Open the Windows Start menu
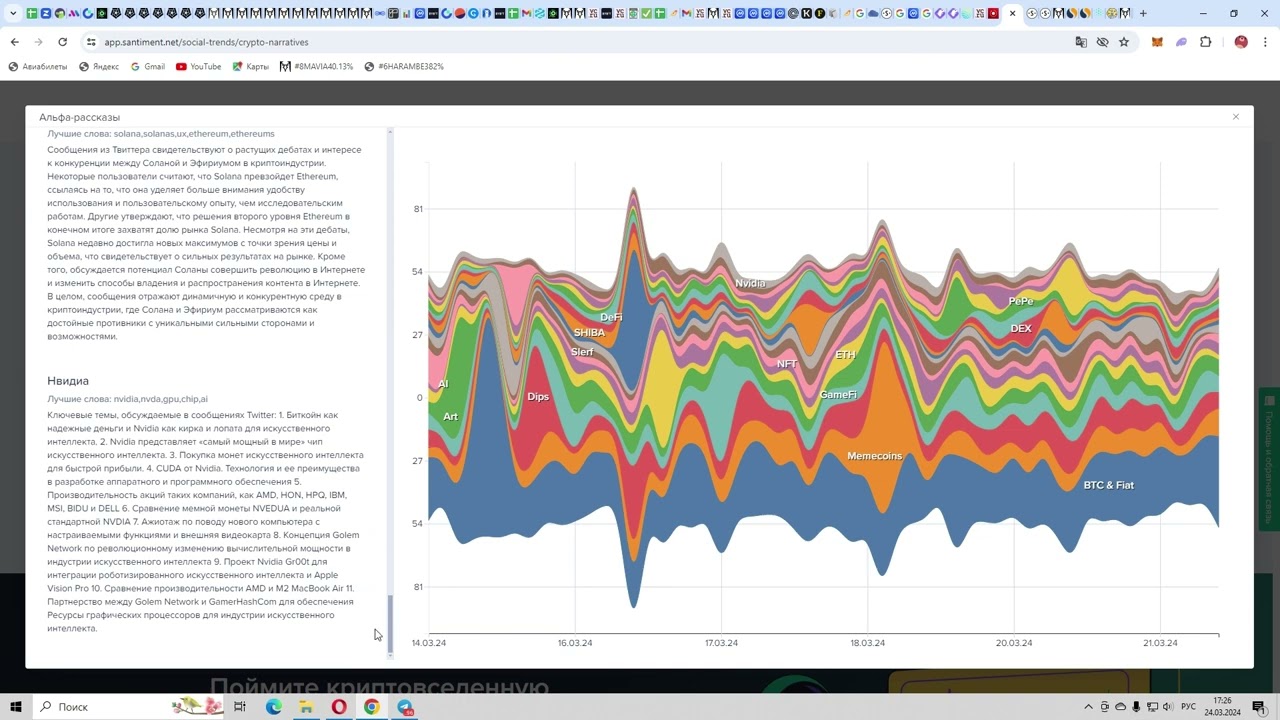This screenshot has height=720, width=1280. coord(16,707)
